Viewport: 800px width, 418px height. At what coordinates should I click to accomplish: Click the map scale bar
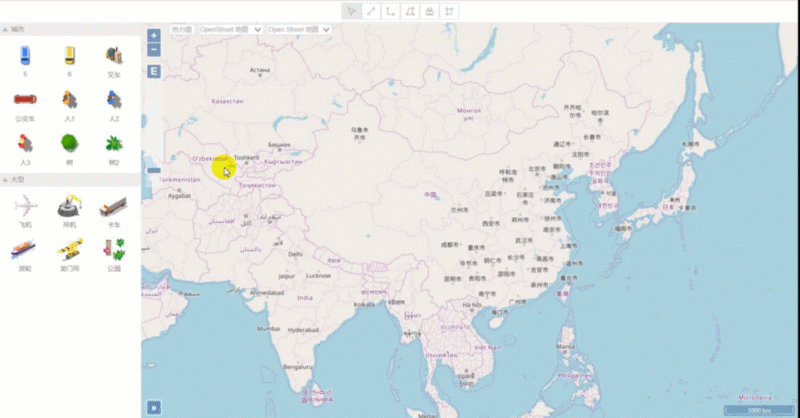759,410
